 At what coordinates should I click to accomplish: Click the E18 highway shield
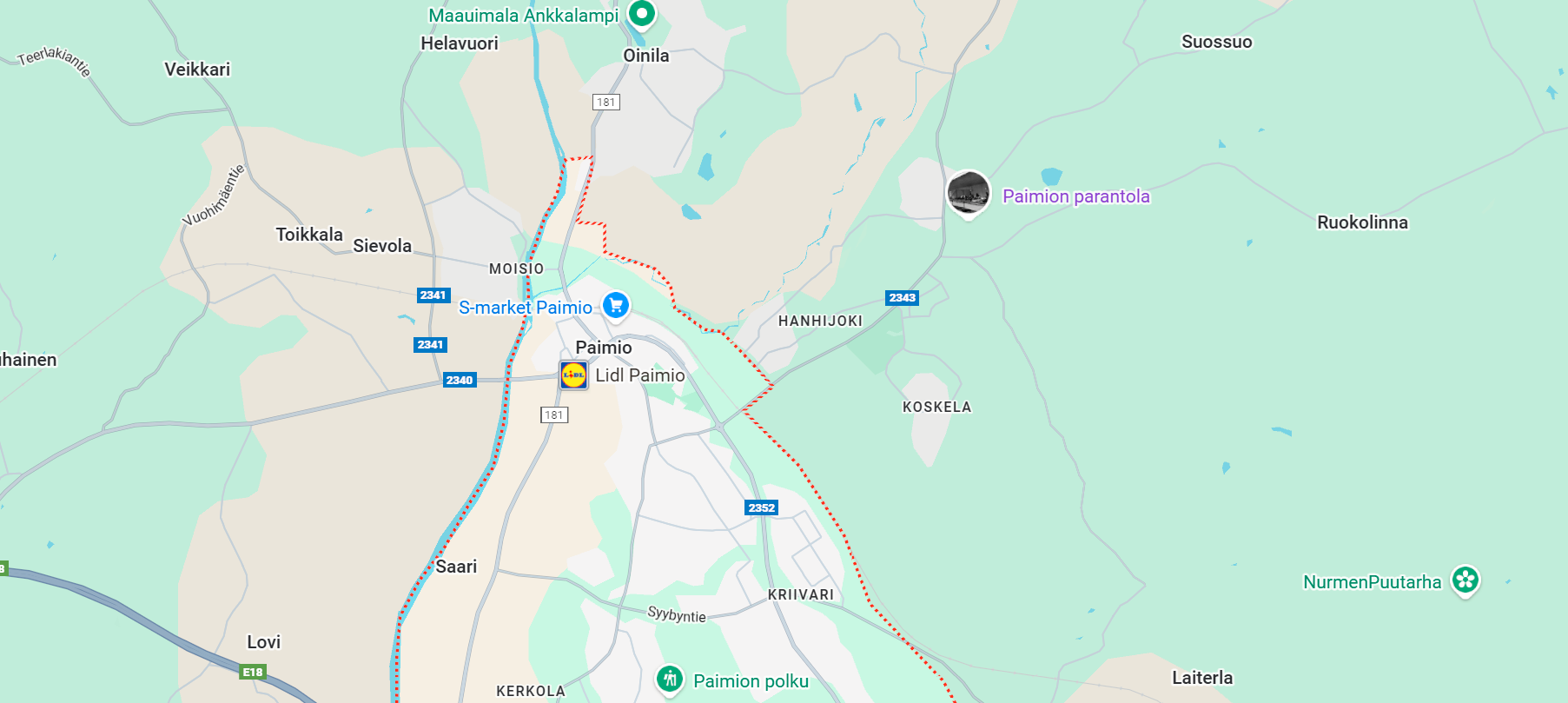(x=253, y=672)
